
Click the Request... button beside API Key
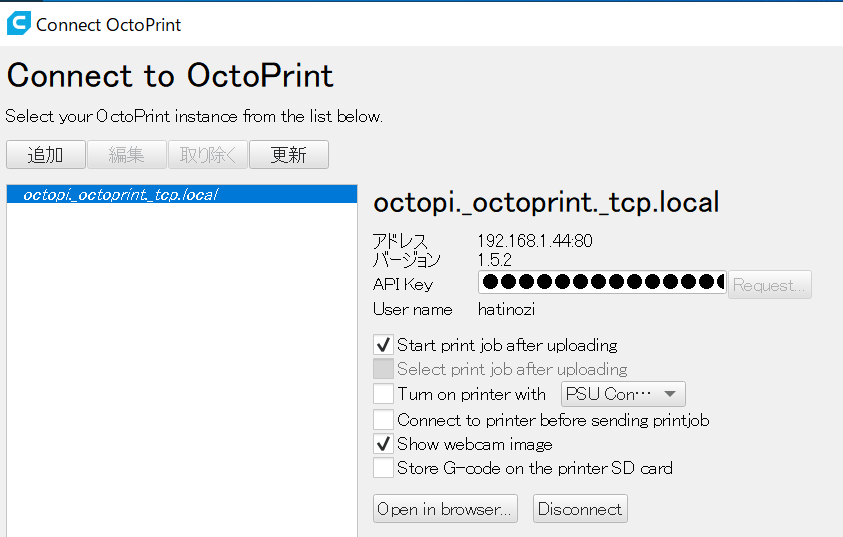click(x=769, y=284)
